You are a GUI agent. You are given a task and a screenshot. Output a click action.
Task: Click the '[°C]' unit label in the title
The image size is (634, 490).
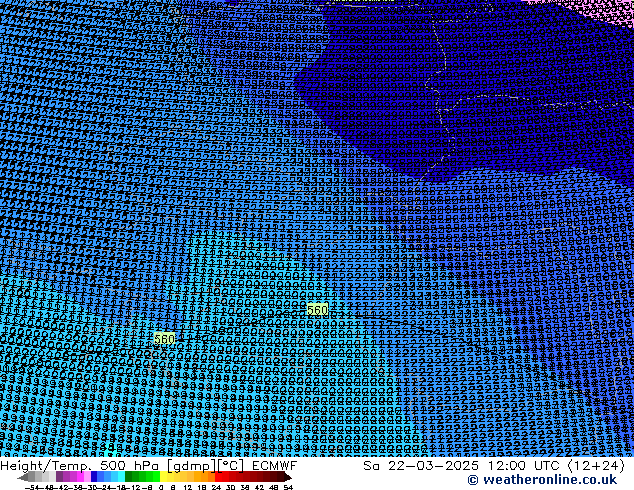point(231,466)
